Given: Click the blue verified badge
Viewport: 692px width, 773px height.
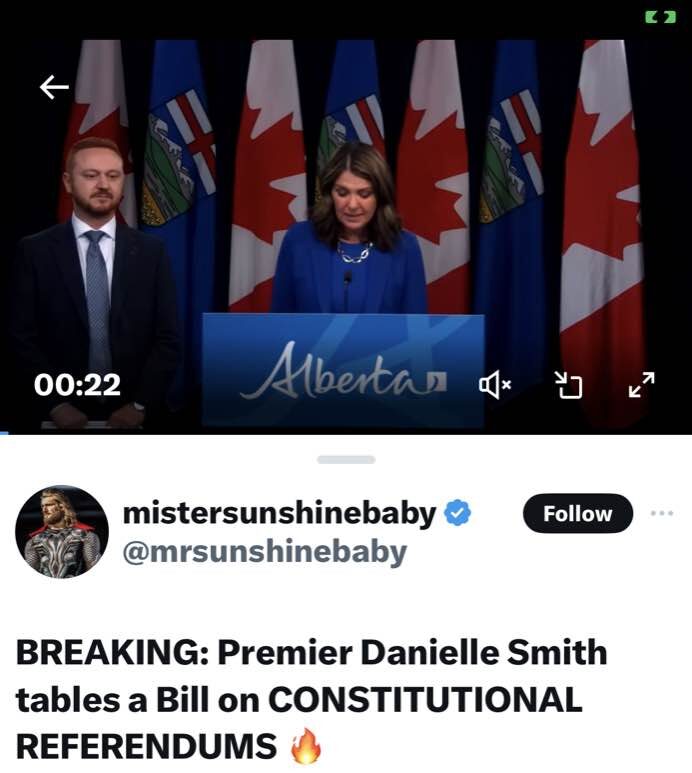Looking at the screenshot, I should pos(457,513).
